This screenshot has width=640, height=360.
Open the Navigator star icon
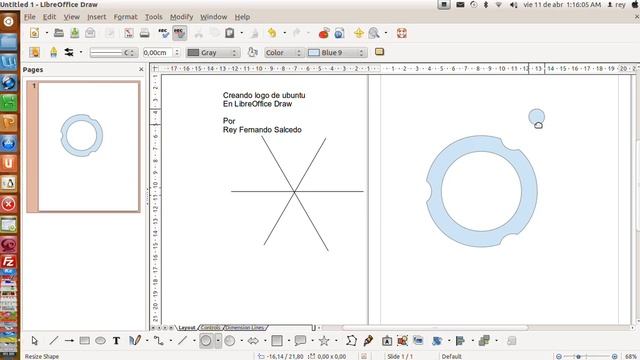point(359,33)
